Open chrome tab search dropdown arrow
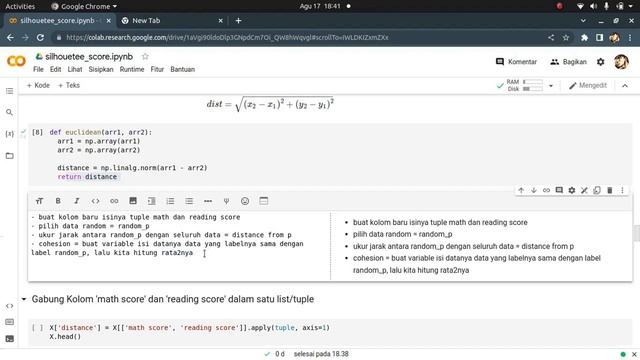The image size is (640, 360). [x=583, y=20]
